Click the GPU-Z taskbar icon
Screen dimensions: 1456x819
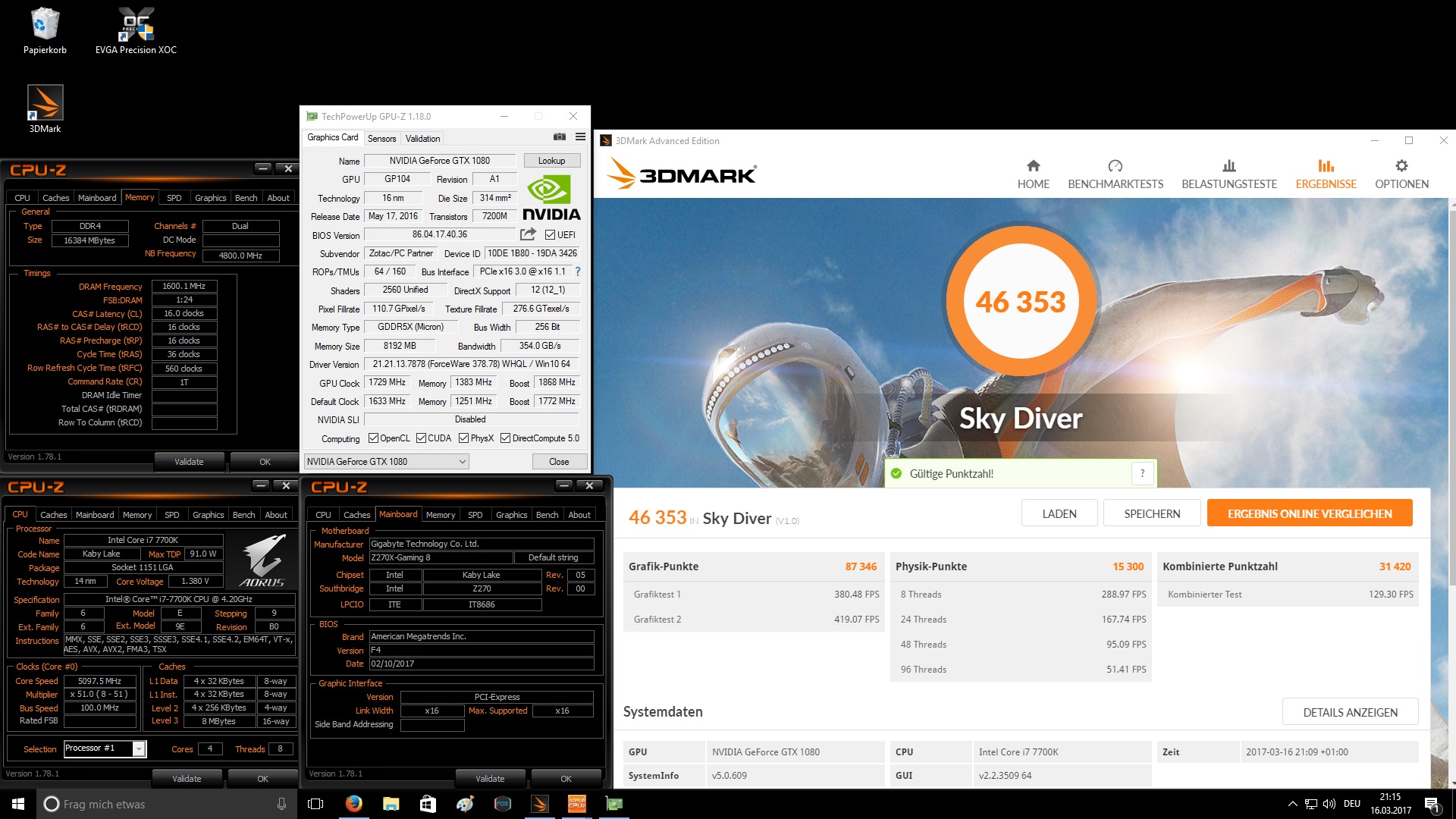(x=614, y=804)
